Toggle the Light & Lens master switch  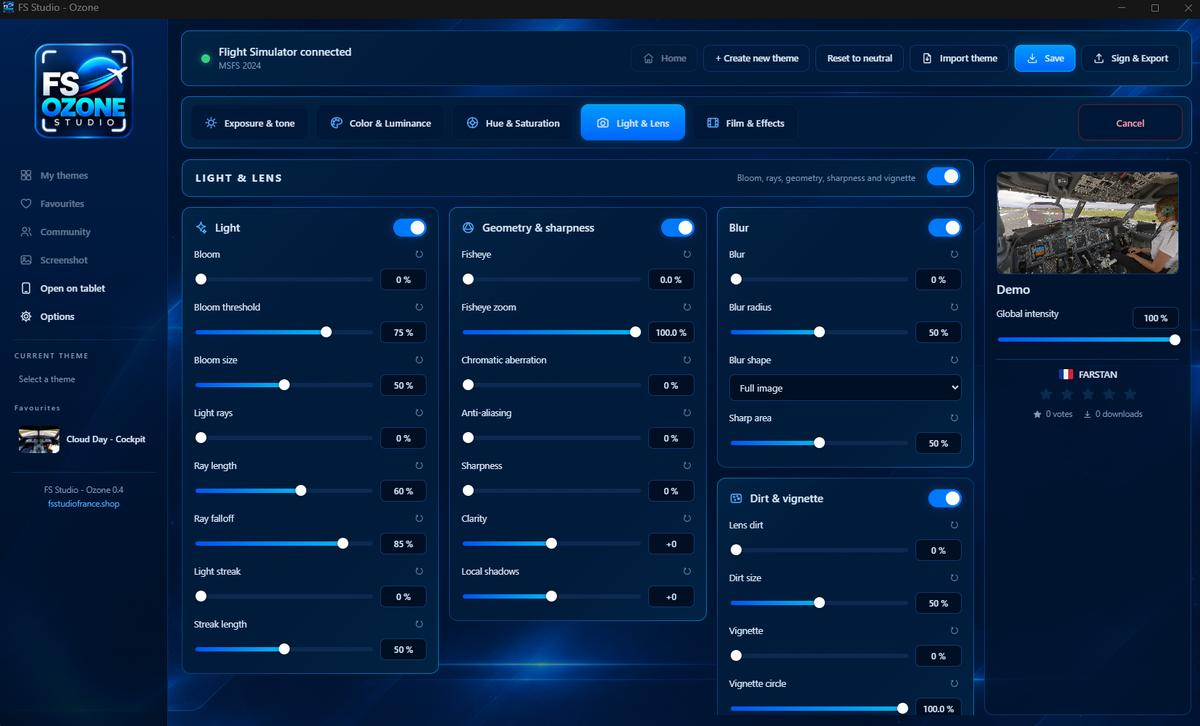[x=943, y=177]
